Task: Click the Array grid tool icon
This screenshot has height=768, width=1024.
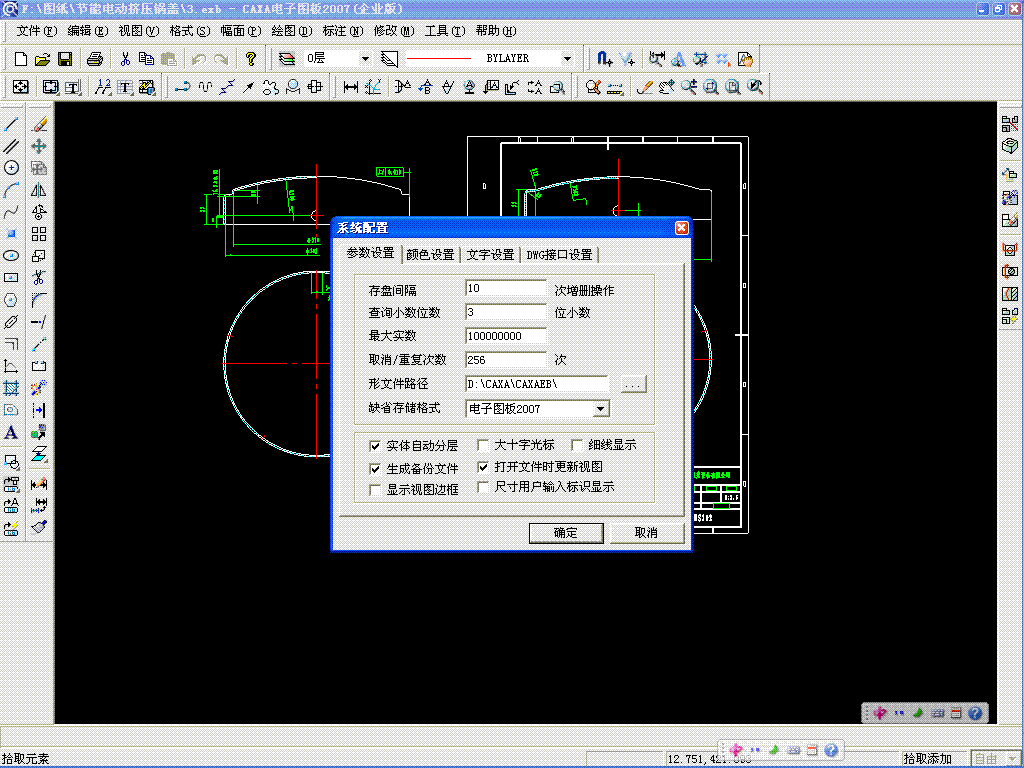Action: click(39, 234)
